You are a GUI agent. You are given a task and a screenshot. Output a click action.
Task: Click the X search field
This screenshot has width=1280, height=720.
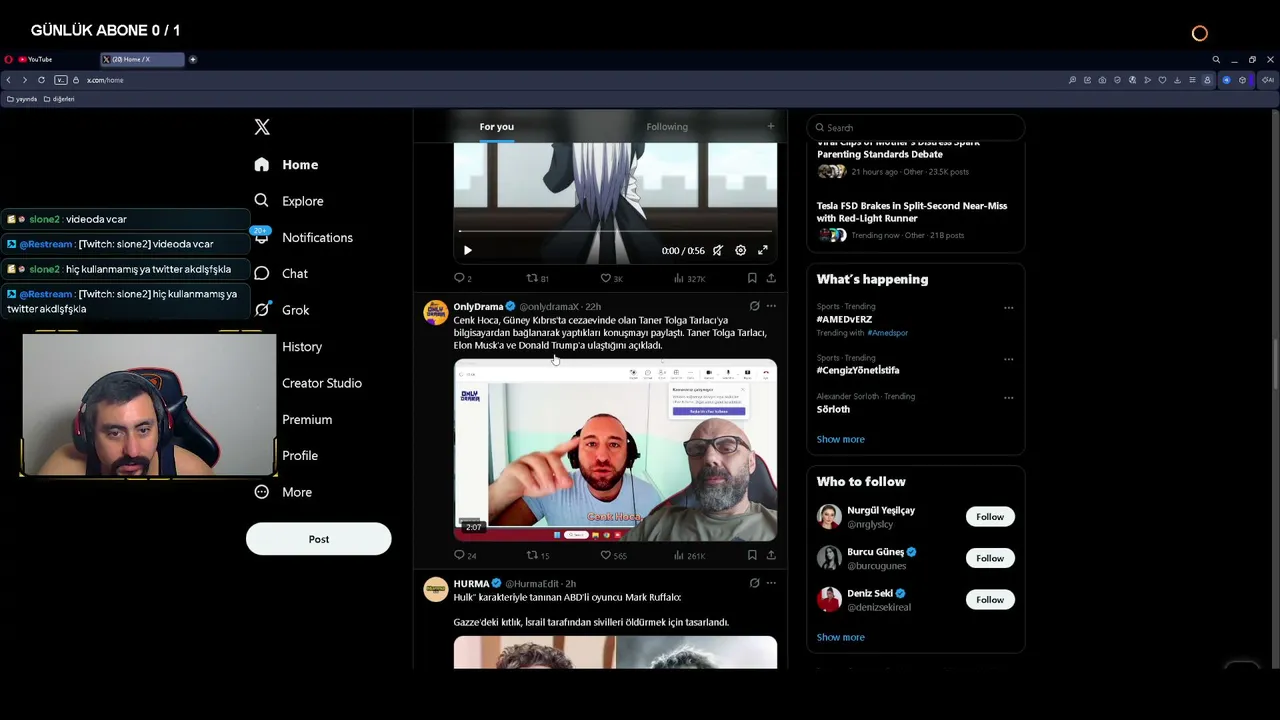point(916,127)
